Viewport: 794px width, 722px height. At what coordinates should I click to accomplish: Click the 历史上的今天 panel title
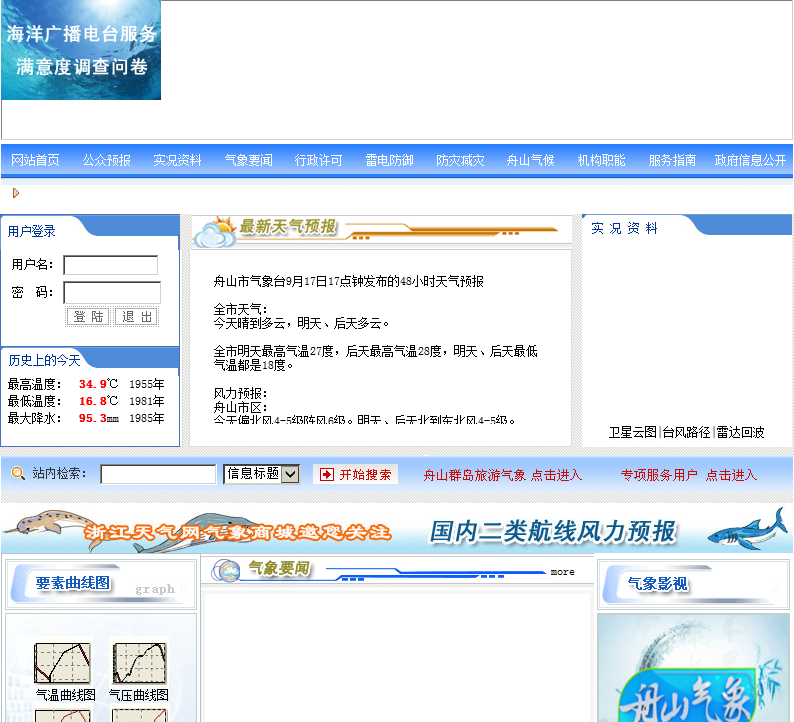click(44, 360)
